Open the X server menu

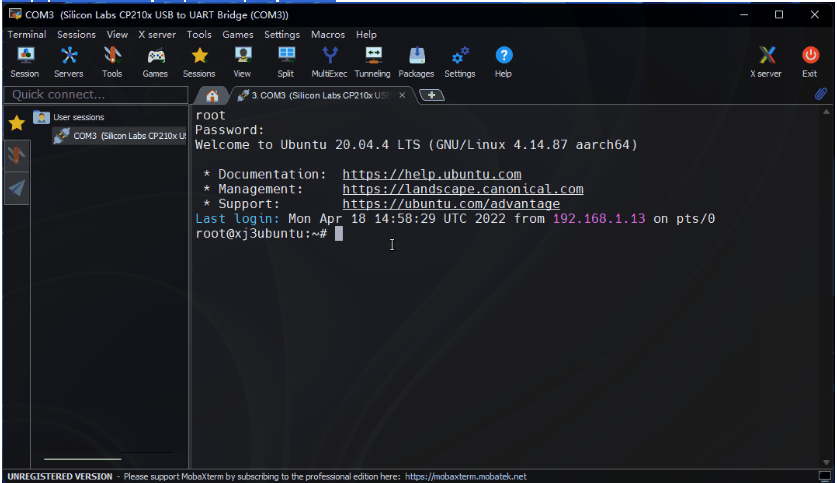click(157, 34)
